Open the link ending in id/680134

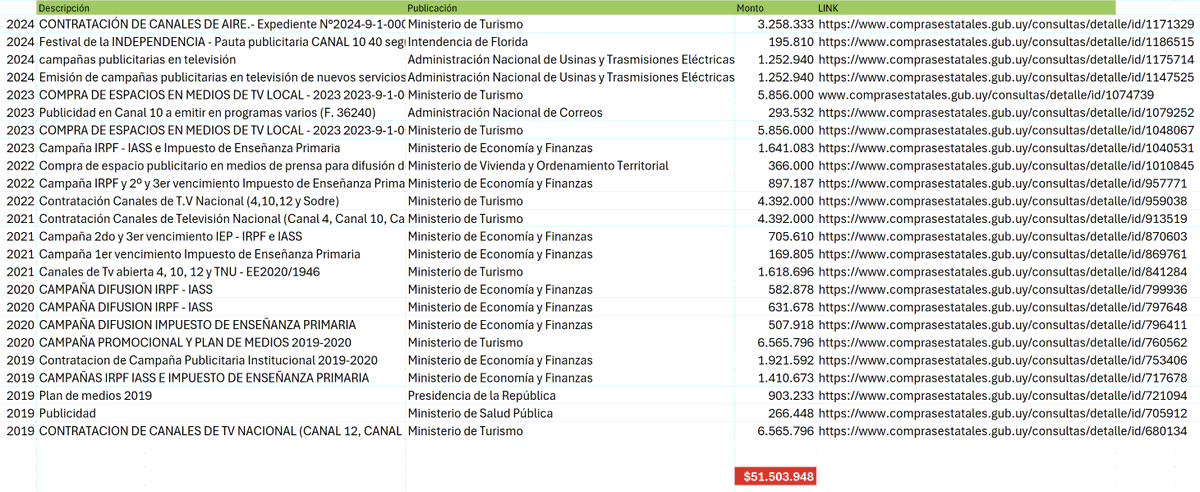[1002, 431]
